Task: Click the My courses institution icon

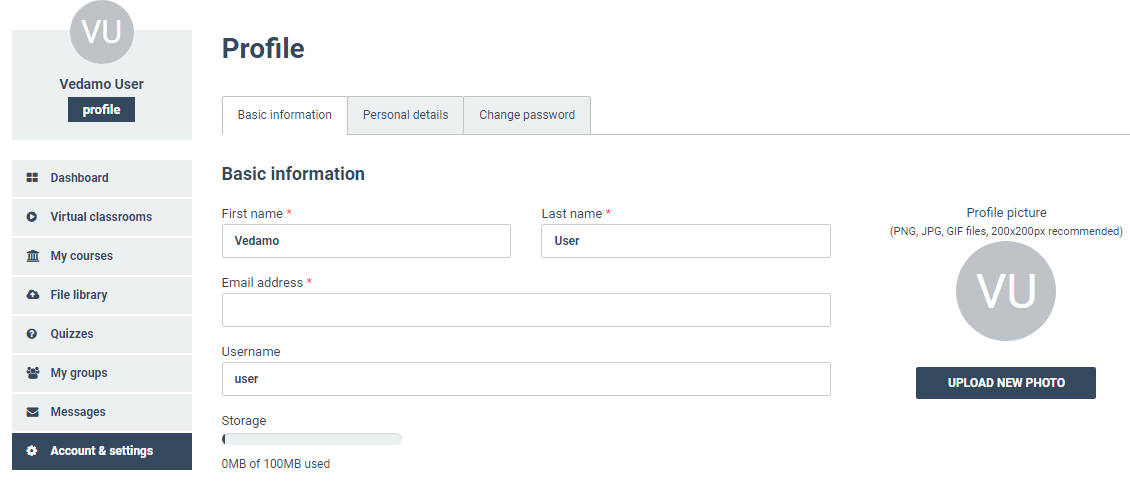Action: click(x=32, y=256)
